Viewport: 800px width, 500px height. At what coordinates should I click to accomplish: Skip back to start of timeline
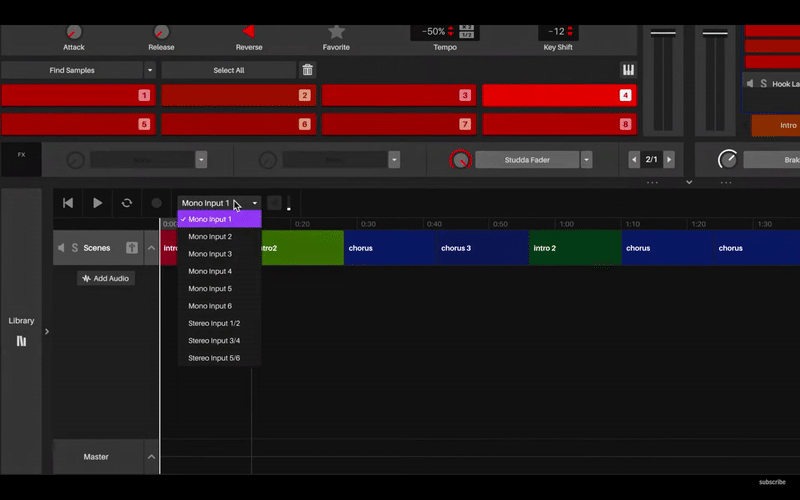tap(68, 203)
